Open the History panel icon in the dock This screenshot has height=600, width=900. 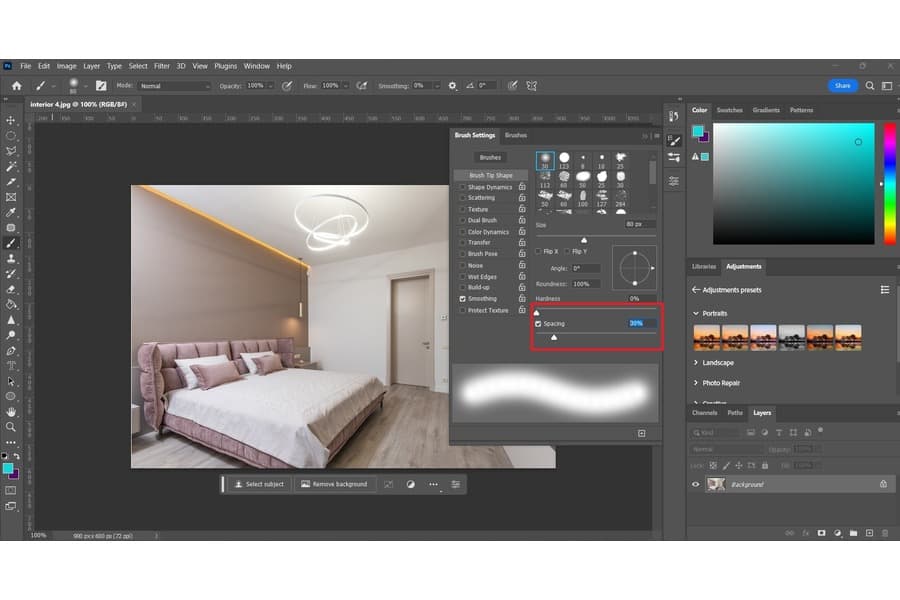coord(674,117)
